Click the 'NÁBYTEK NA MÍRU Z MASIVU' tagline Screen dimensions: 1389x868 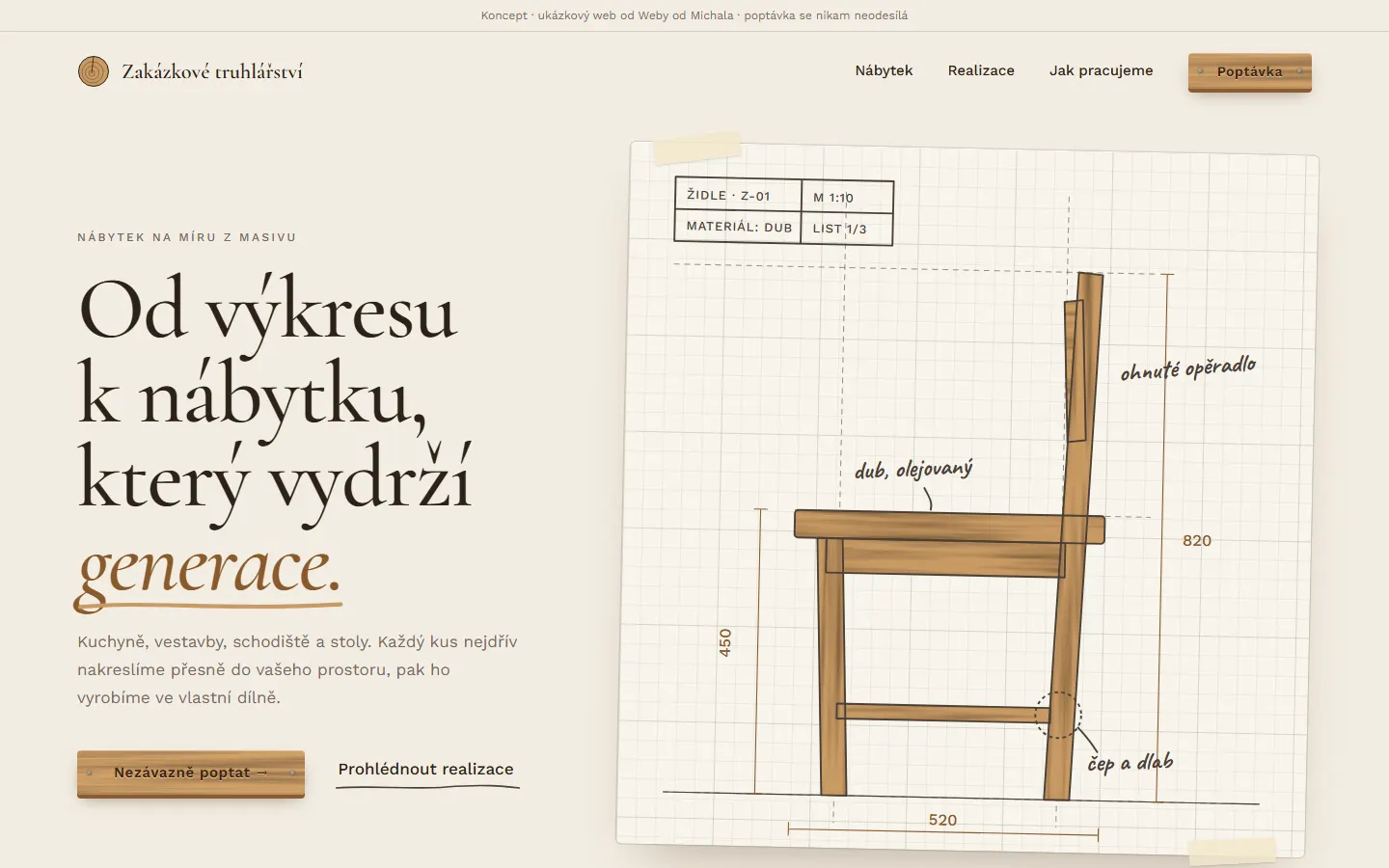(x=187, y=237)
